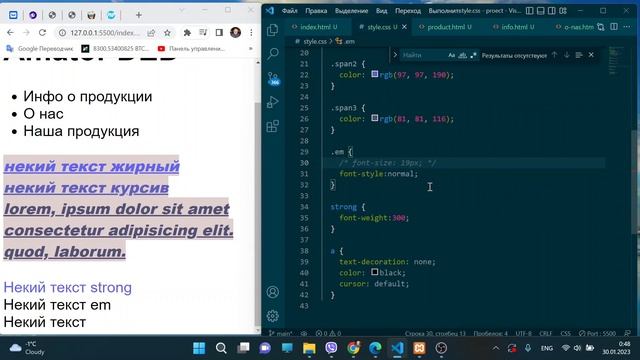This screenshot has width=640, height=360.
Task: Go to next match in find widget
Action: (x=567, y=55)
